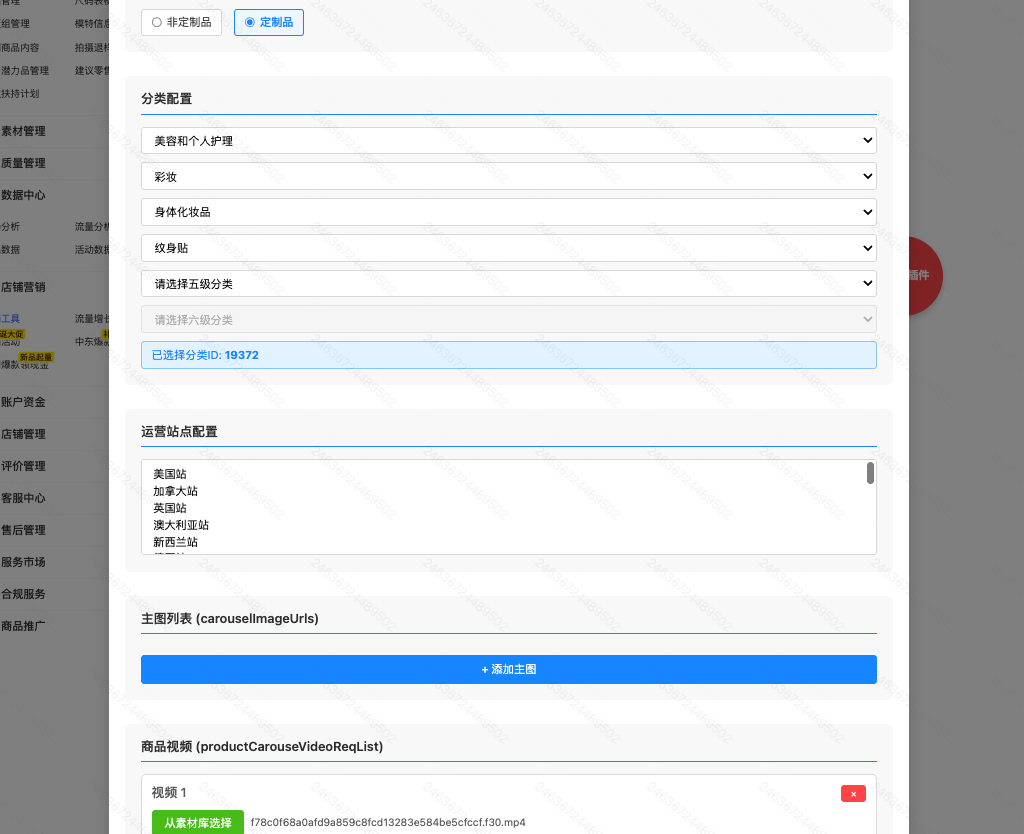1024x834 pixels.
Task: Open the 美容和个人护理 category dropdown
Action: 508,140
